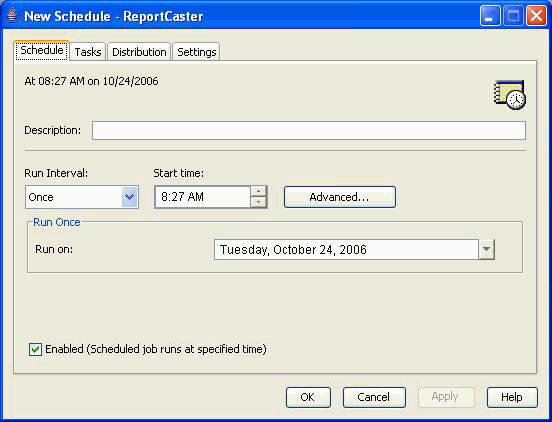552x422 pixels.
Task: Confirm the schedule with OK
Action: [x=308, y=397]
